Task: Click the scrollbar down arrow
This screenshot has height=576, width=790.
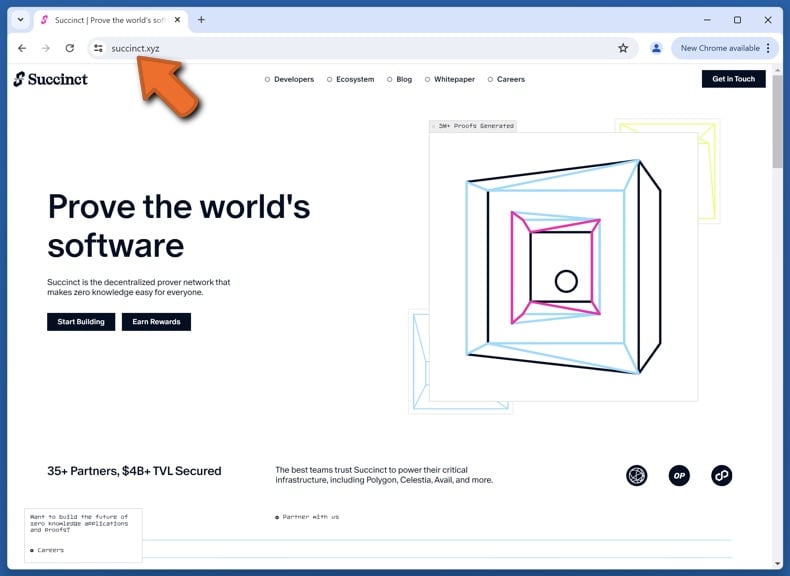Action: 778,564
